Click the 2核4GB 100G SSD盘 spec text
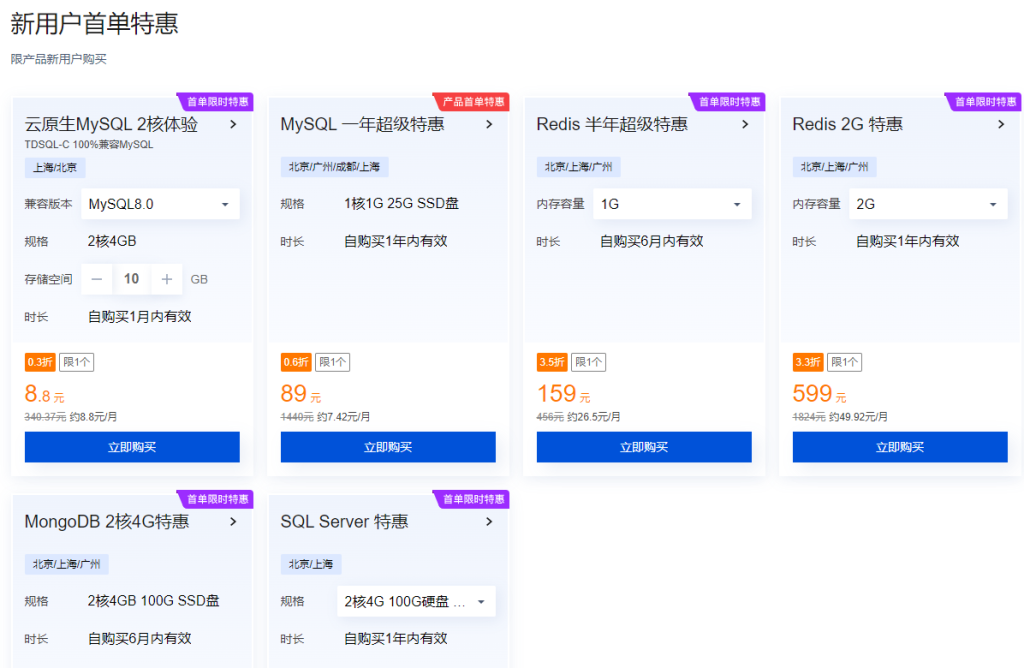 tap(153, 601)
